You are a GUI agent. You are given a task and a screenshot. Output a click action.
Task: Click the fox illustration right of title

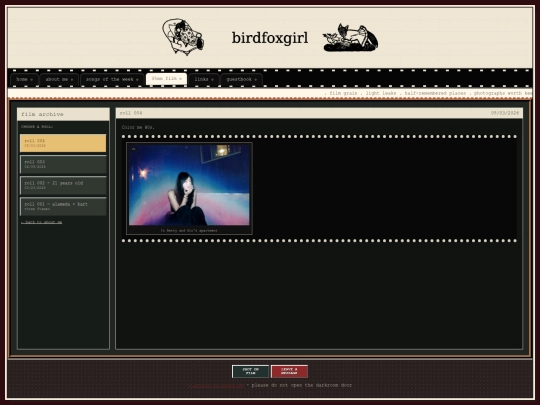tap(350, 38)
